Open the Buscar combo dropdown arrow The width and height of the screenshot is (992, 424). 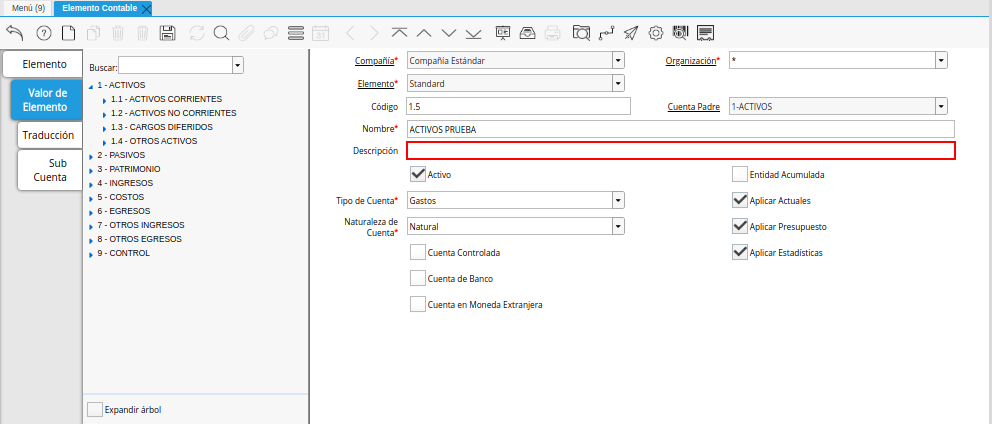(x=238, y=65)
